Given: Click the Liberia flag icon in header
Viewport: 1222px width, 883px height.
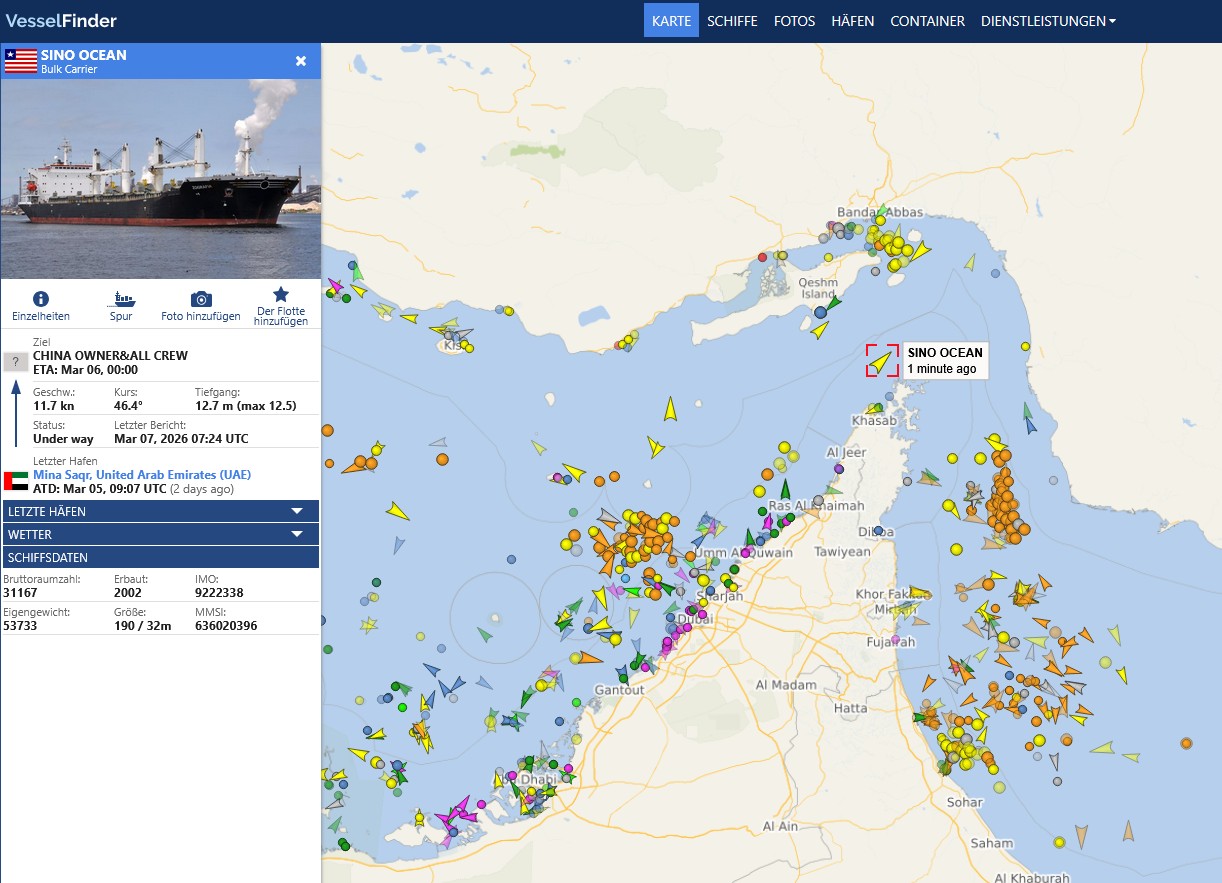Looking at the screenshot, I should 20,61.
